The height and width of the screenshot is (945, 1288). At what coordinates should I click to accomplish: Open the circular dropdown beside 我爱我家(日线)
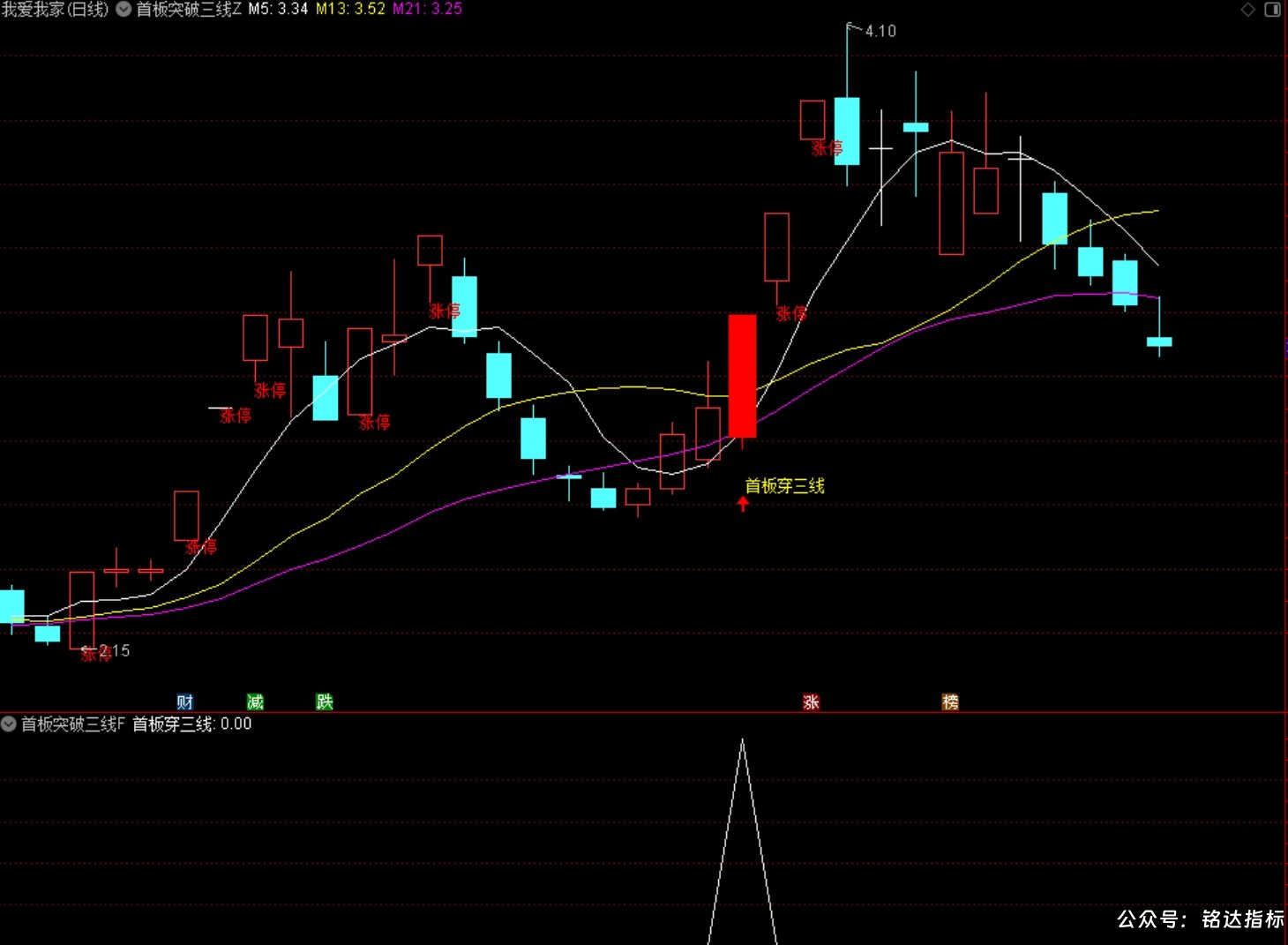click(x=124, y=9)
